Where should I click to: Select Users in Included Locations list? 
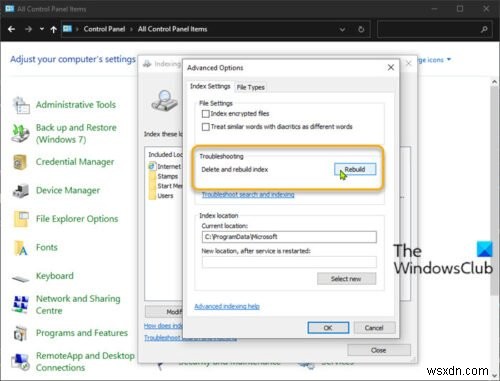tap(165, 196)
